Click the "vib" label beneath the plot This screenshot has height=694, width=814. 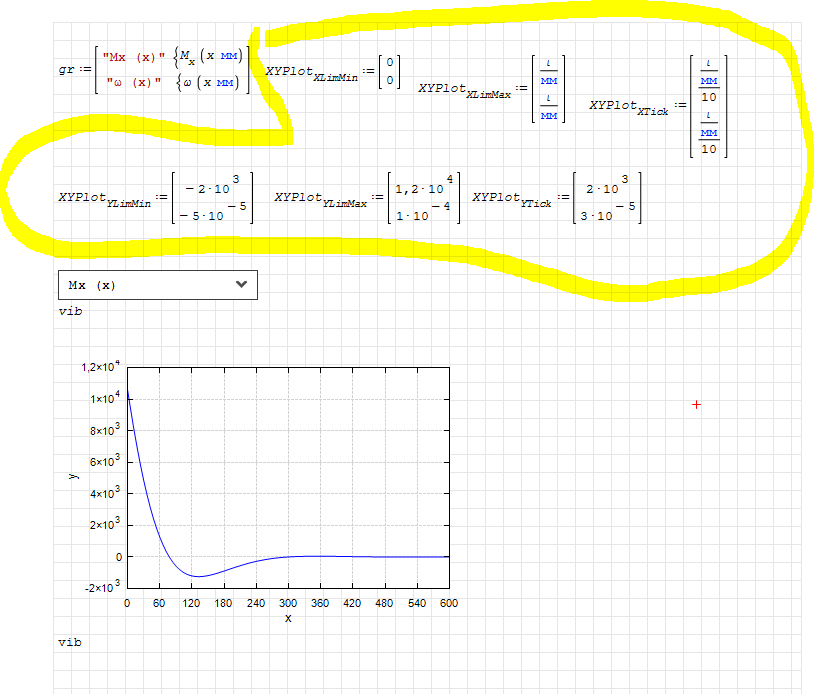coord(70,641)
